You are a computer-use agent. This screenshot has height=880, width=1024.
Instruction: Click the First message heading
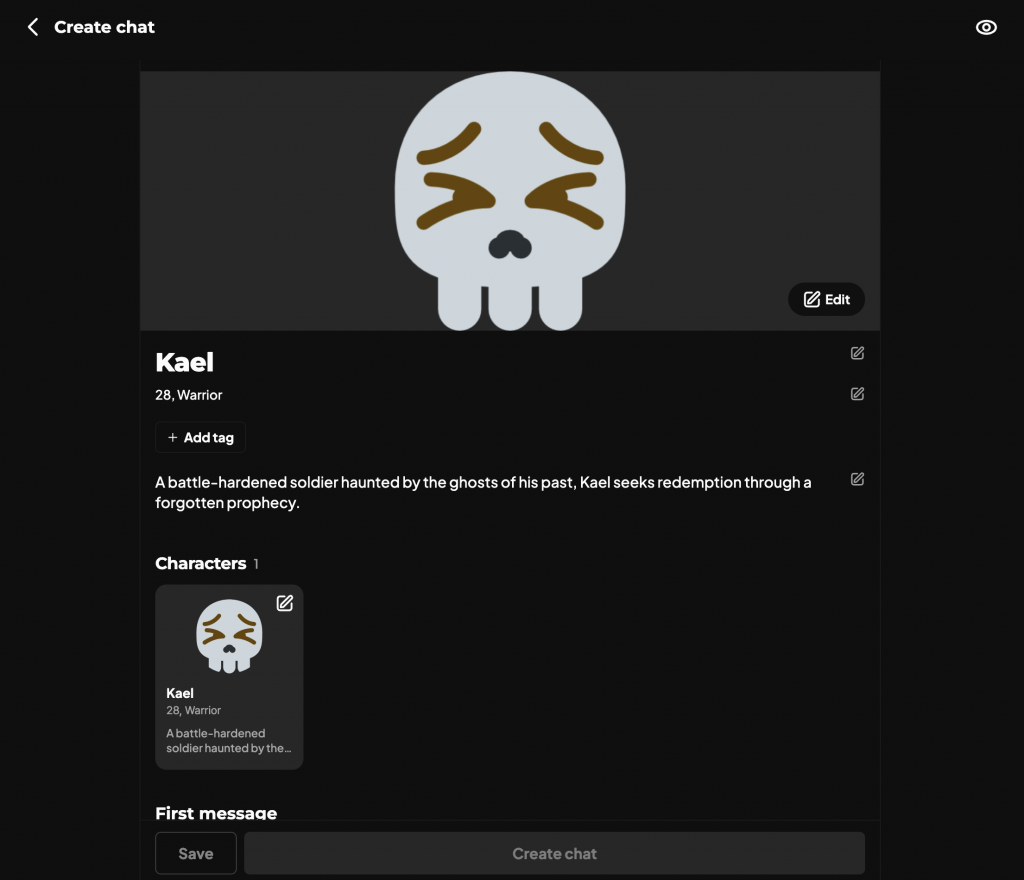pyautogui.click(x=216, y=813)
